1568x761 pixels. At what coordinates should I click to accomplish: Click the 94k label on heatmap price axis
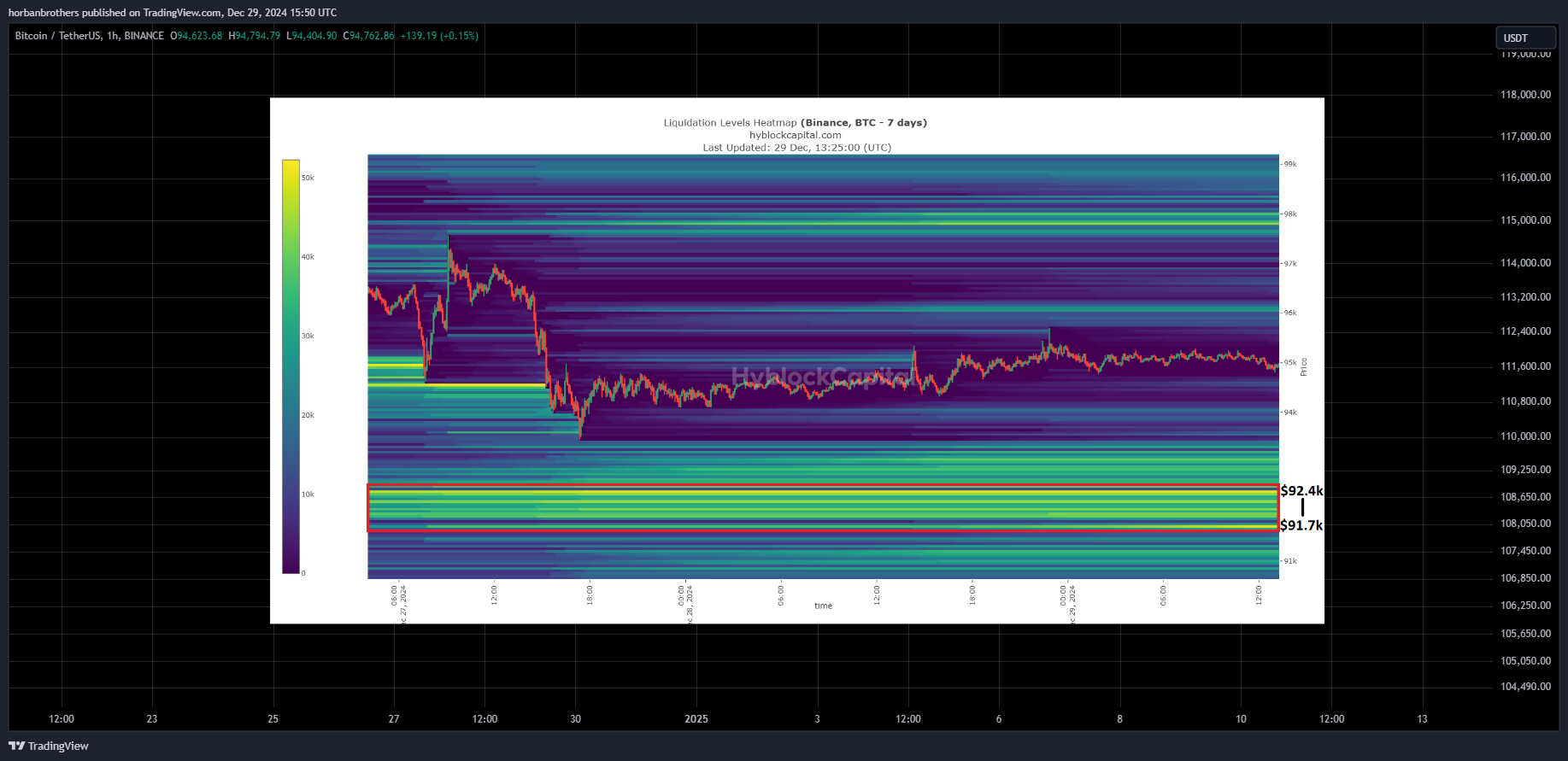(1290, 412)
